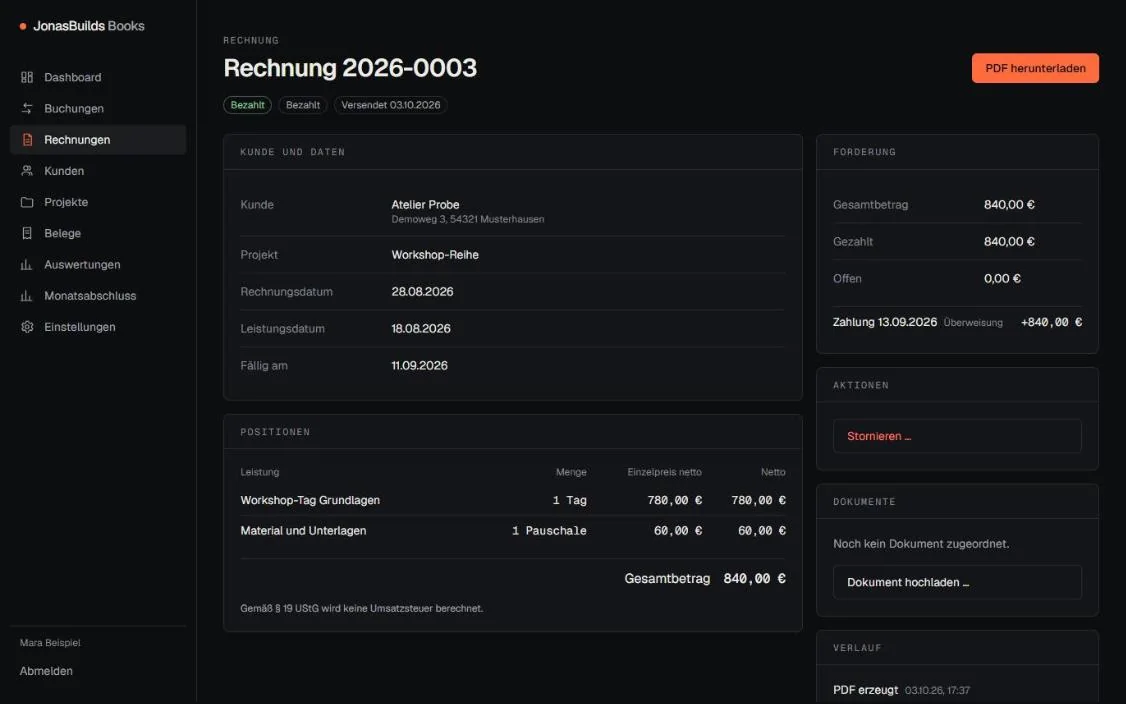
Task: Click the +840,00 € payment amount
Action: [1051, 323]
